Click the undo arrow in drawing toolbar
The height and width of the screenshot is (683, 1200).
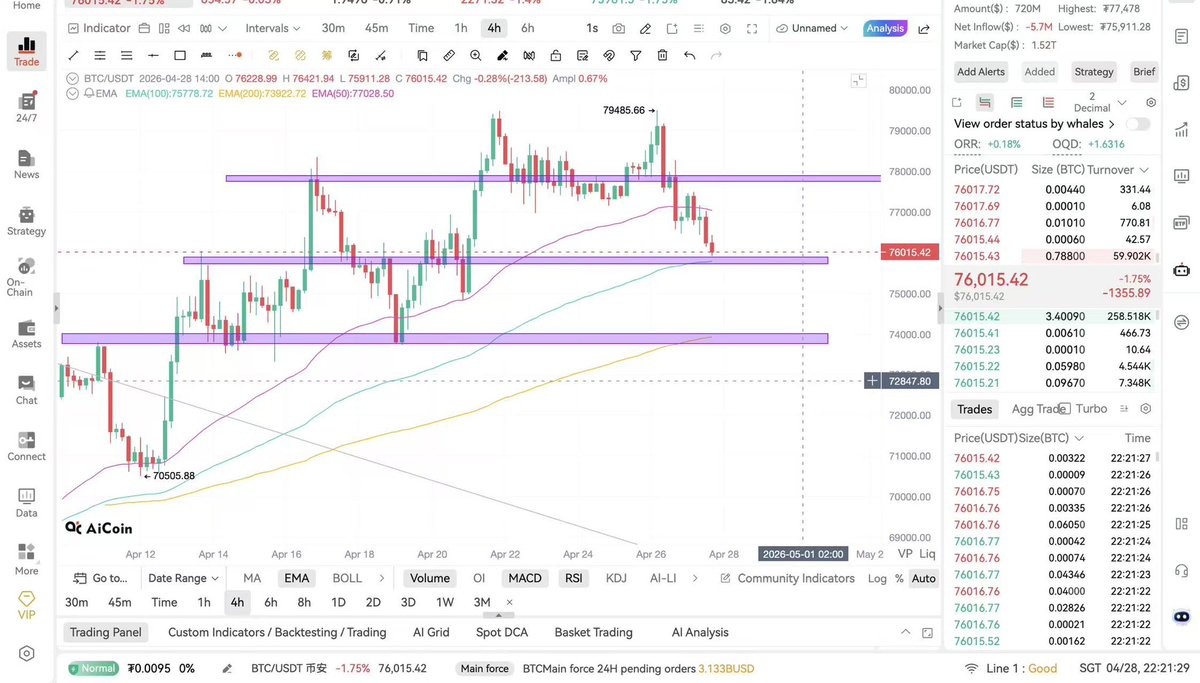(690, 56)
